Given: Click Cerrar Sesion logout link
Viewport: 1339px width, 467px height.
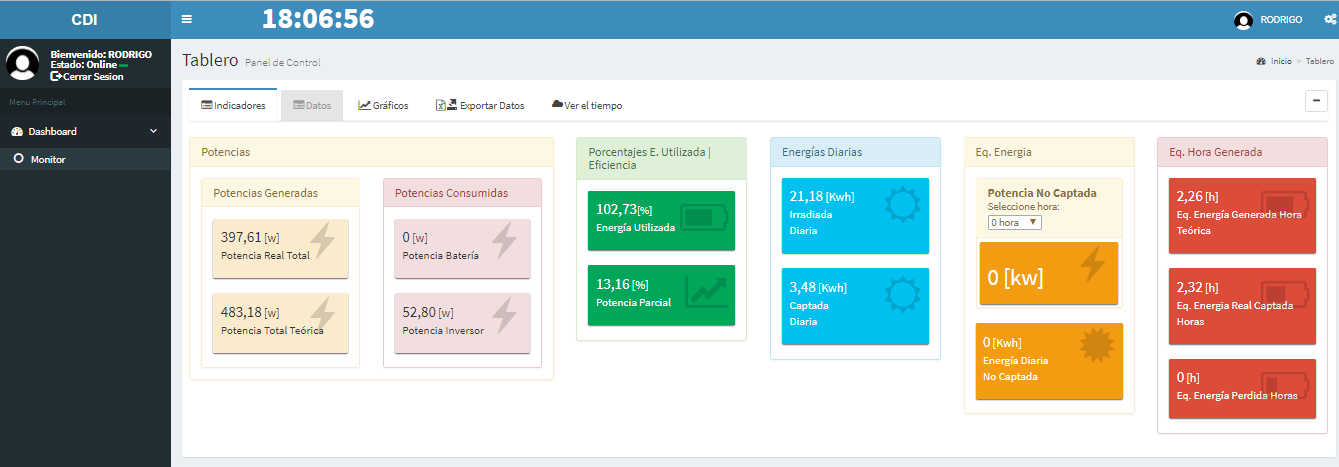Looking at the screenshot, I should pos(87,76).
